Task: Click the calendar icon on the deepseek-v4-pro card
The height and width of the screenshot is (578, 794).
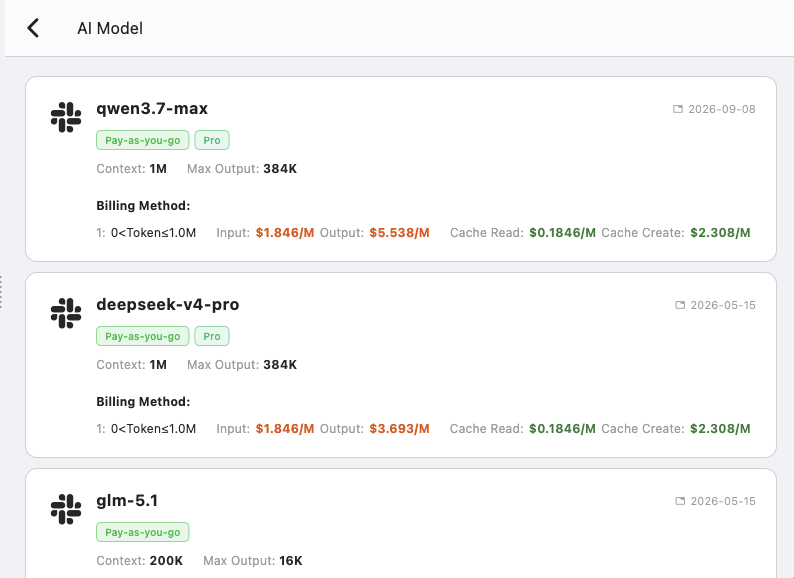Action: (x=680, y=305)
